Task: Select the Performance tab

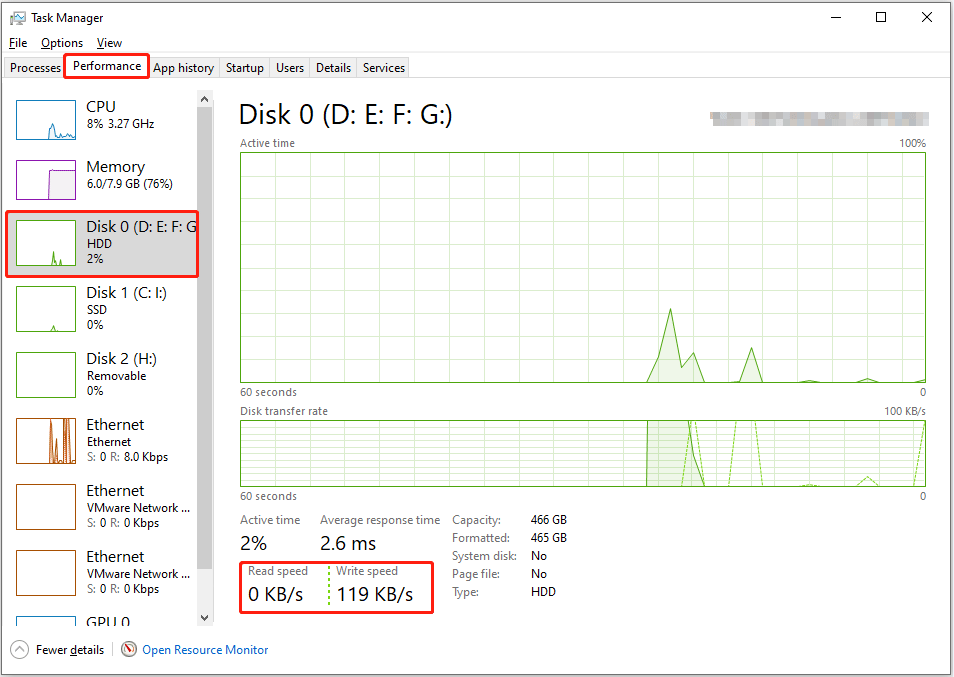Action: tap(107, 66)
